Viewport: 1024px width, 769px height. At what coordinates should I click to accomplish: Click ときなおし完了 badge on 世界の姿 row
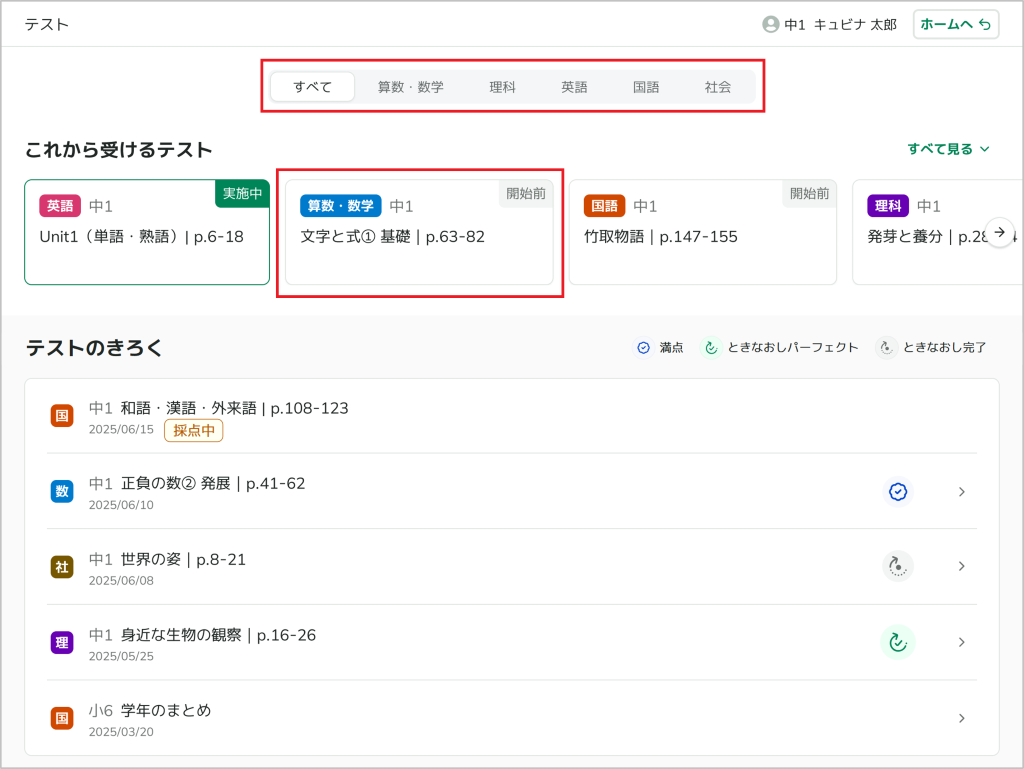pos(898,566)
